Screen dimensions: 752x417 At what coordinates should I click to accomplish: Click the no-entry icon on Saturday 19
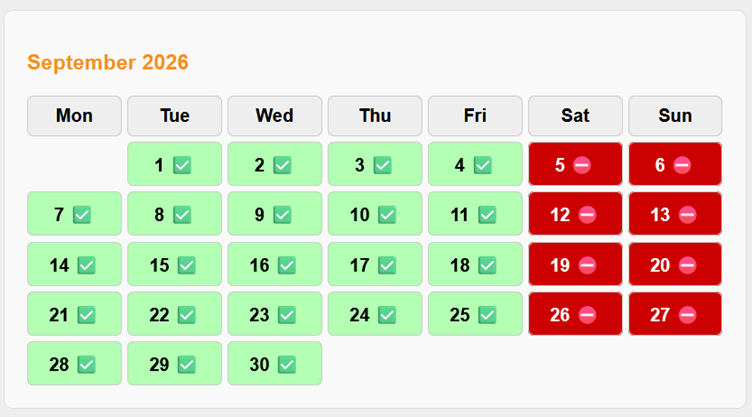click(x=587, y=265)
